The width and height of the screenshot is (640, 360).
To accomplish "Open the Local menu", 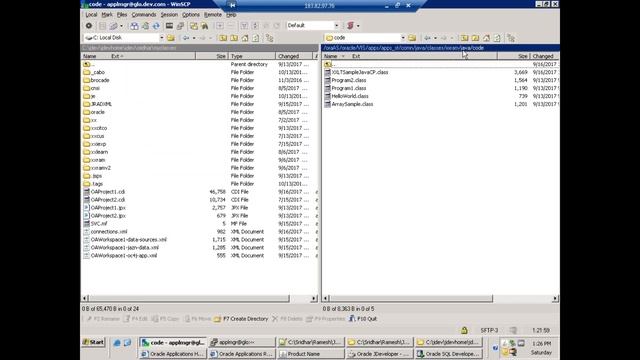I will (91, 15).
